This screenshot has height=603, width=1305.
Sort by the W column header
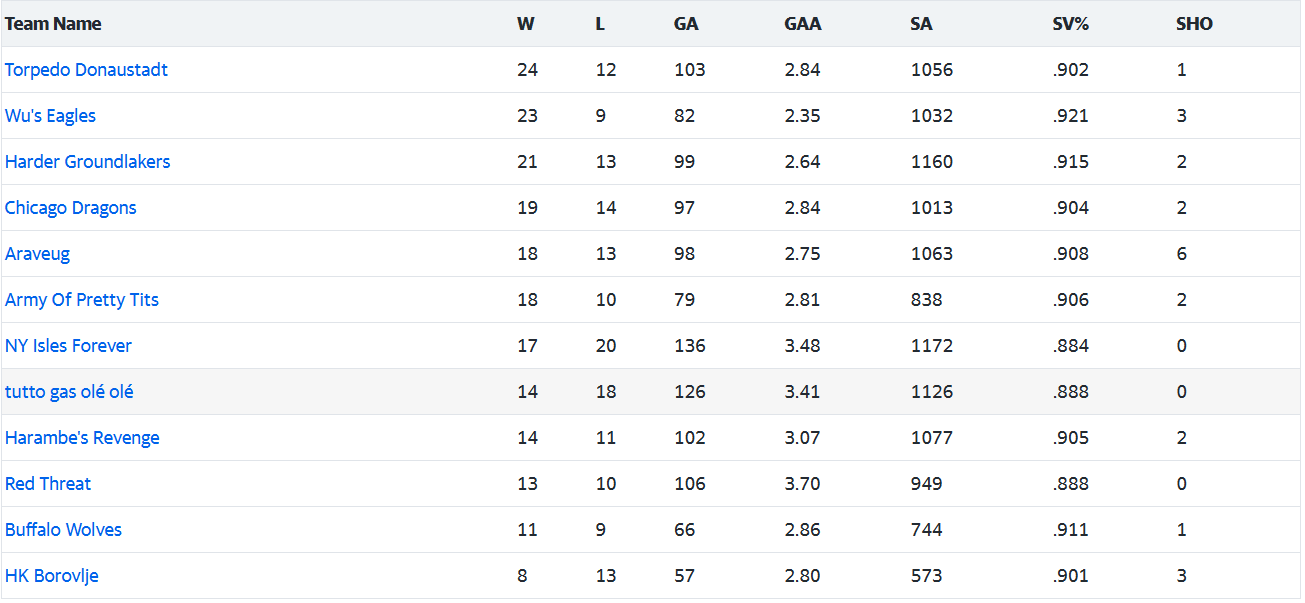[x=525, y=24]
